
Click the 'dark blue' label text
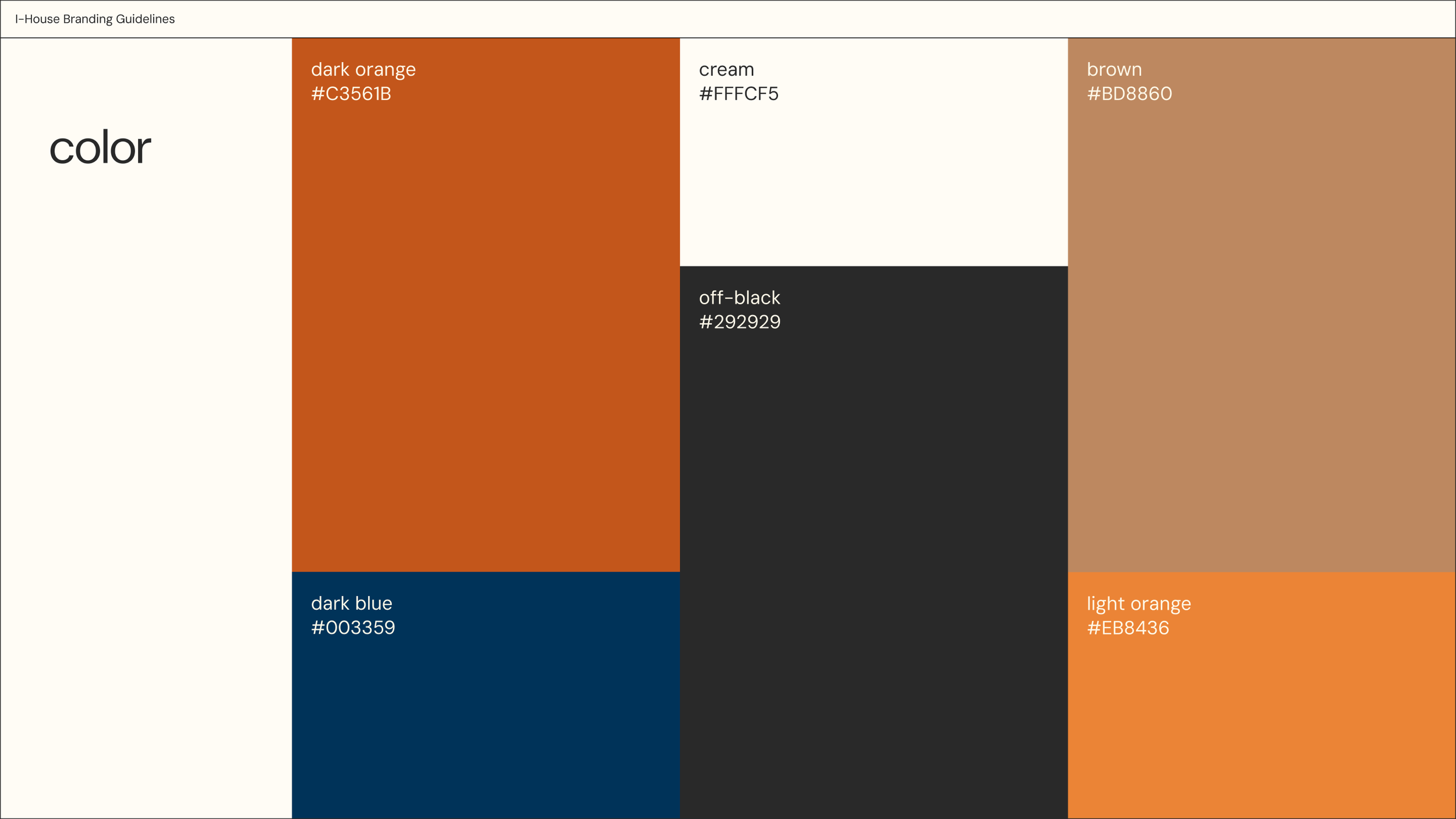352,603
